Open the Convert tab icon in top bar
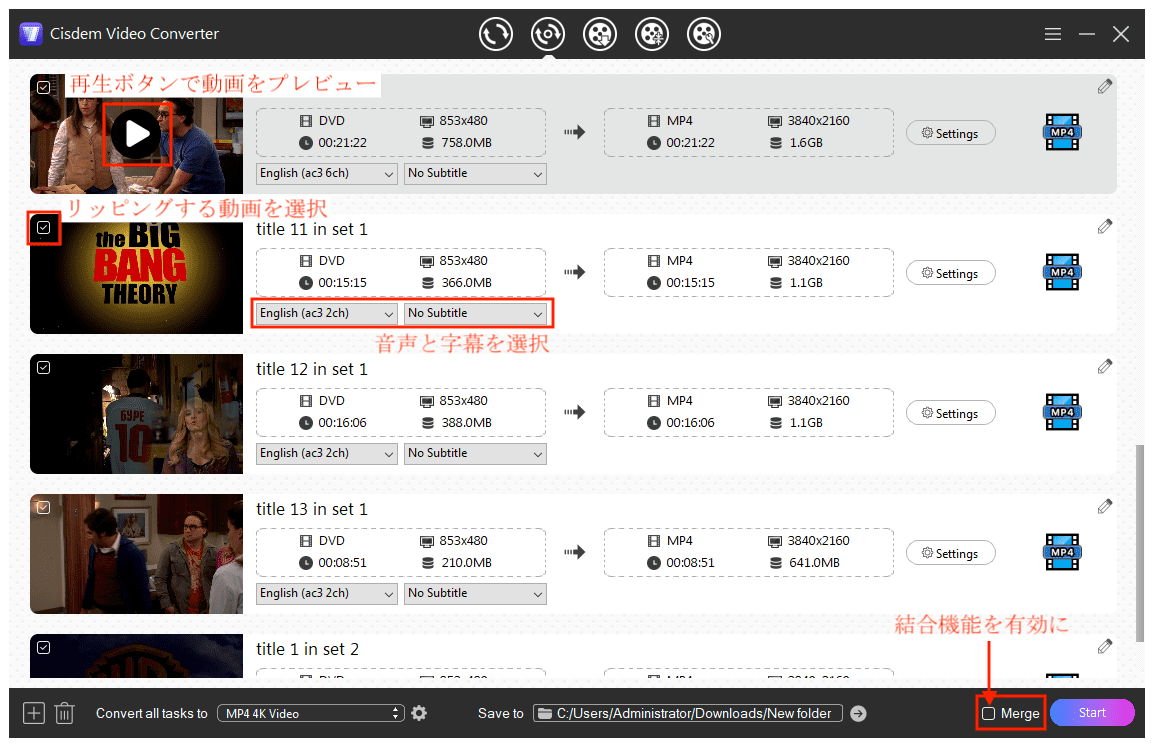1155x746 pixels. pyautogui.click(x=496, y=34)
